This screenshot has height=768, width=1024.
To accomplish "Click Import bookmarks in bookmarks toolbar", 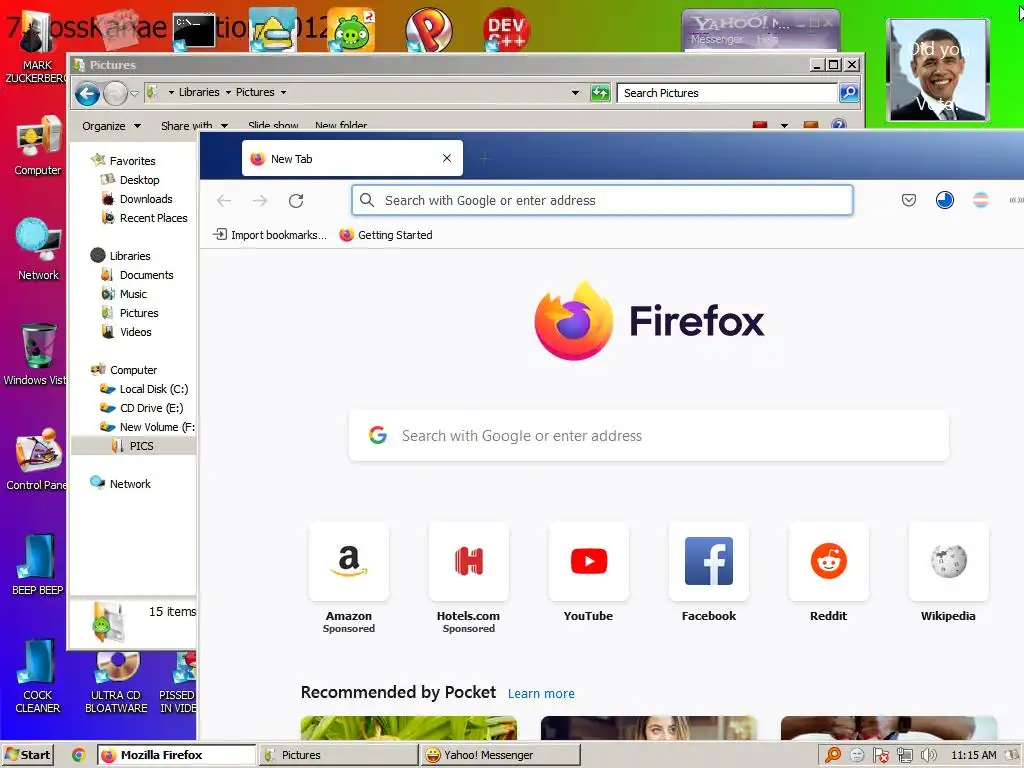I will [x=270, y=235].
